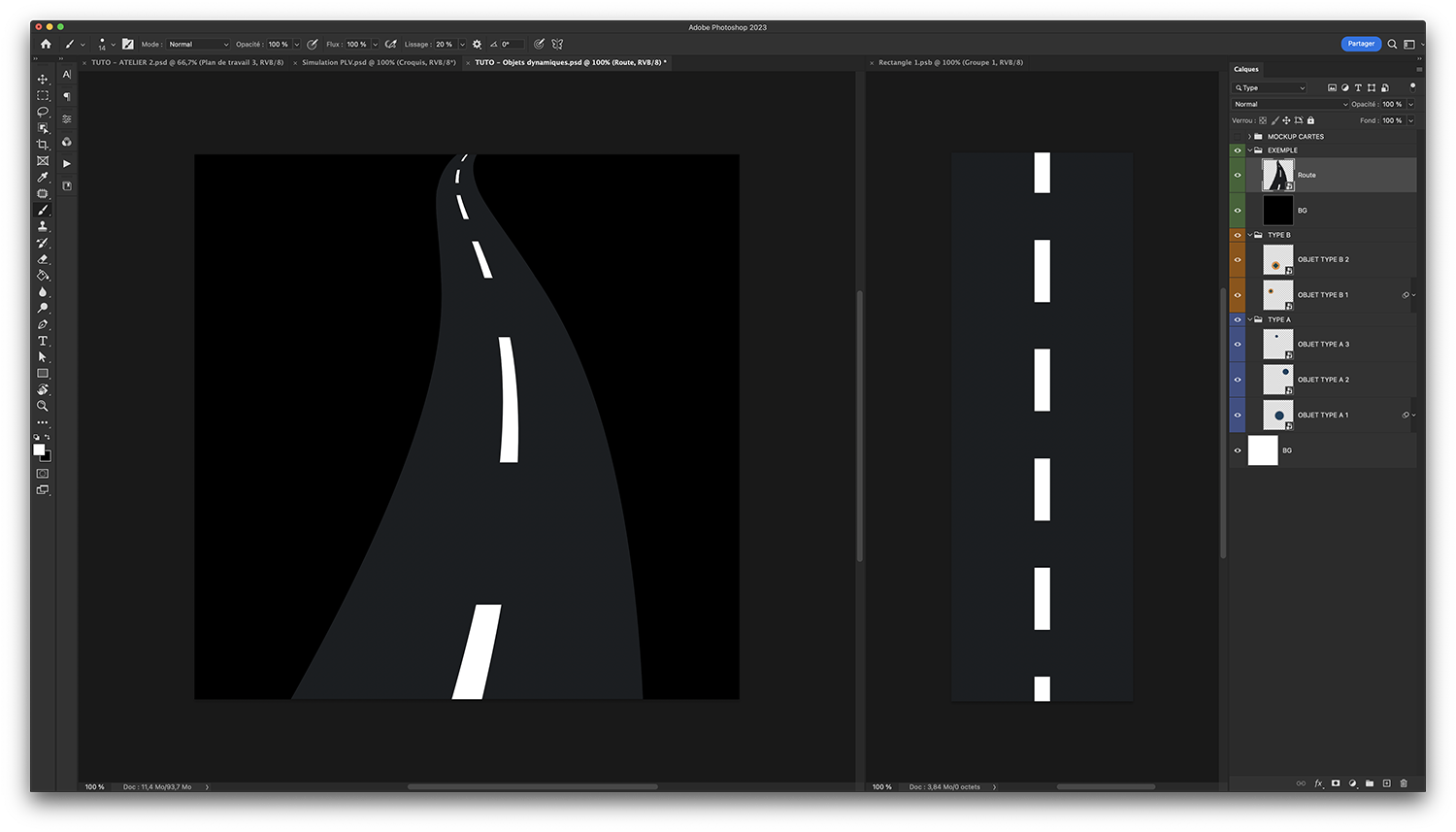
Task: Select the Rectangle shape tool
Action: click(43, 374)
